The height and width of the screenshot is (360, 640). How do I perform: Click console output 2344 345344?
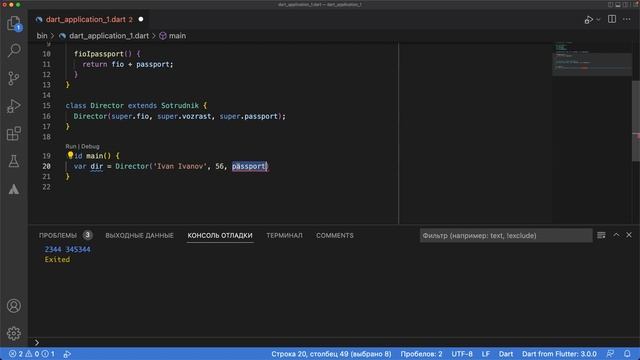click(x=67, y=249)
